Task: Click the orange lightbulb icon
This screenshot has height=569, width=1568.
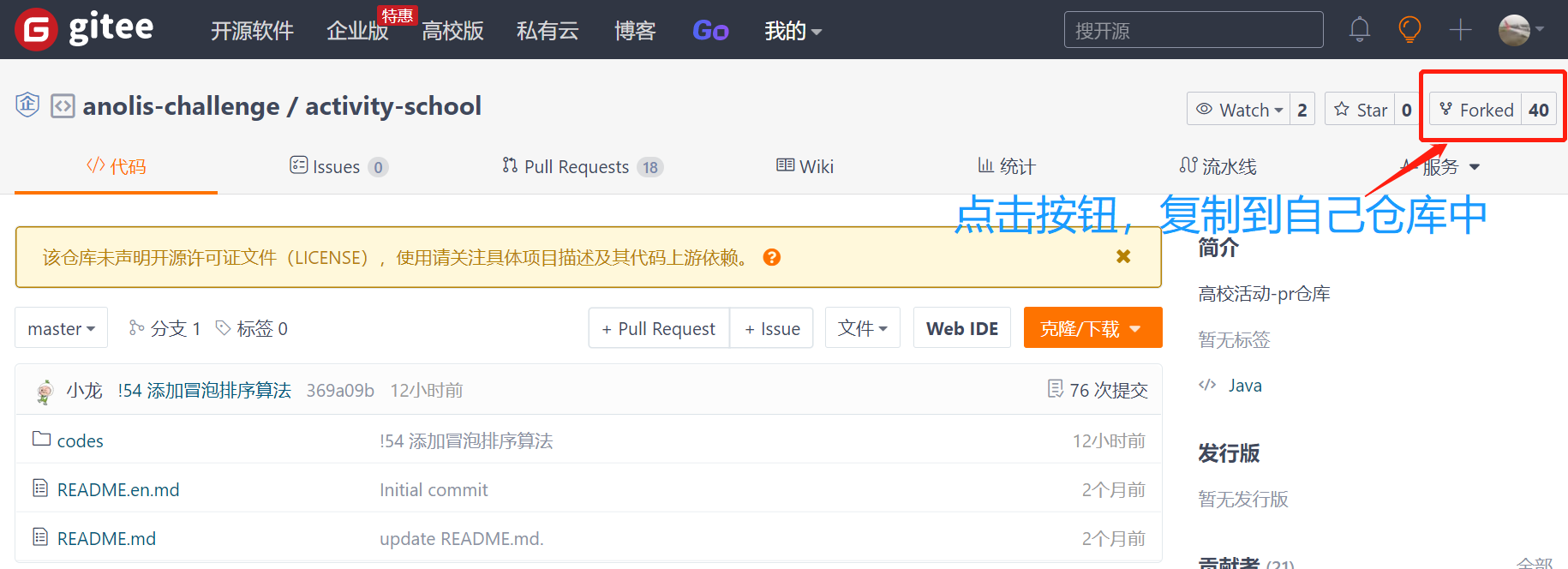Action: (1409, 30)
